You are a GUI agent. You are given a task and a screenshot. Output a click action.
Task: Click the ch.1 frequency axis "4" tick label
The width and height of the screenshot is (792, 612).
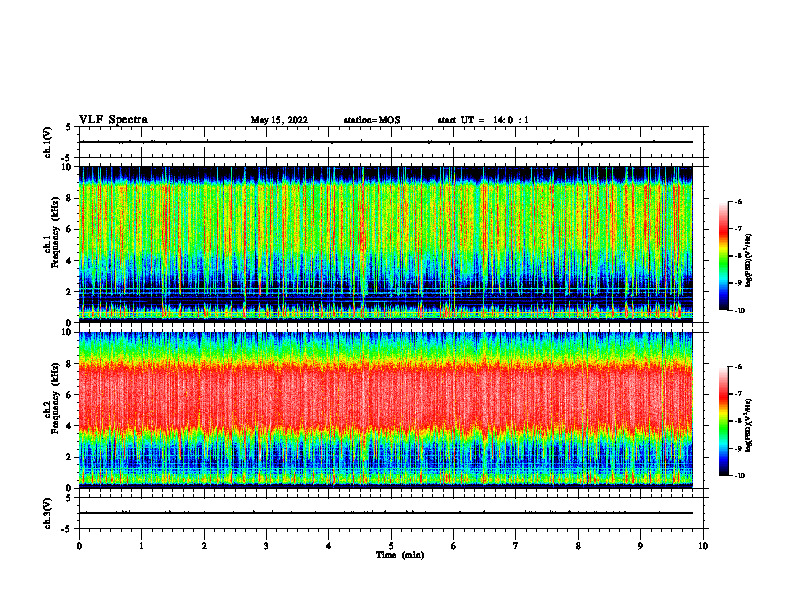click(69, 261)
